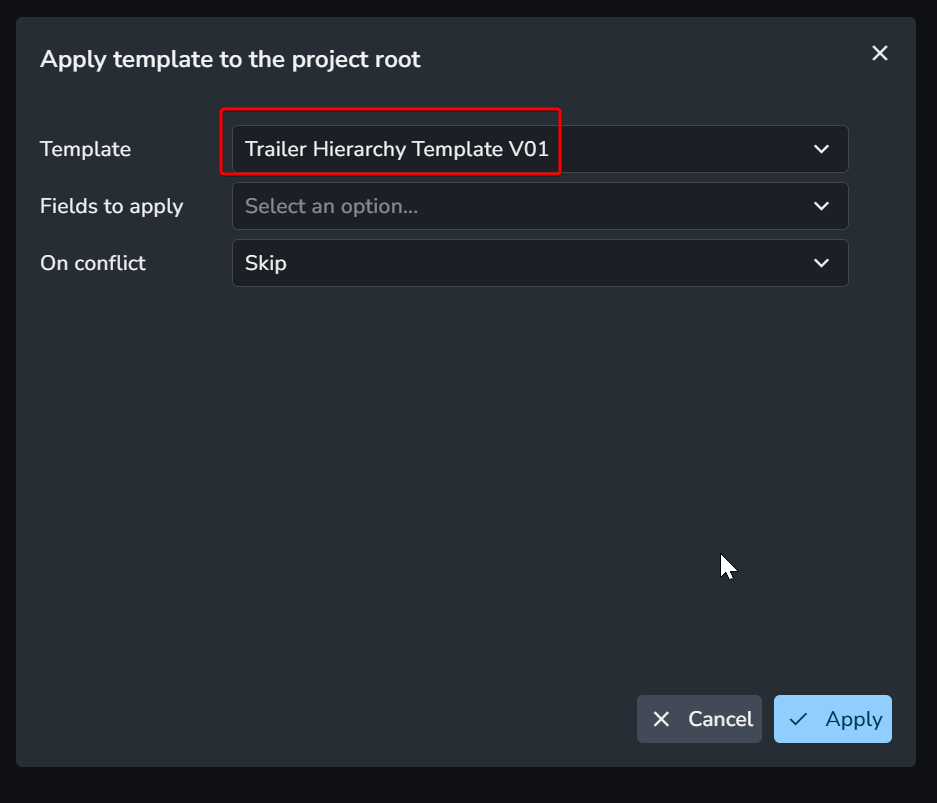Screen dimensions: 937x803
Task: Click the word 'Cancel' text label
Action: (x=720, y=719)
